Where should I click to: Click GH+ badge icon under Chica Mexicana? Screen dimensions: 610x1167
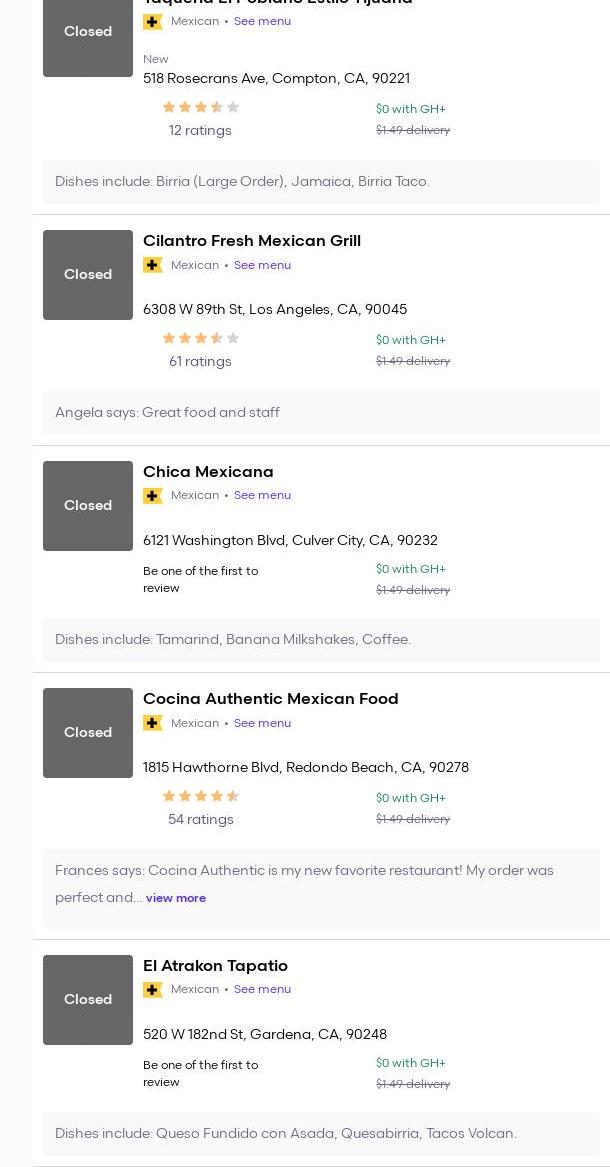[153, 496]
